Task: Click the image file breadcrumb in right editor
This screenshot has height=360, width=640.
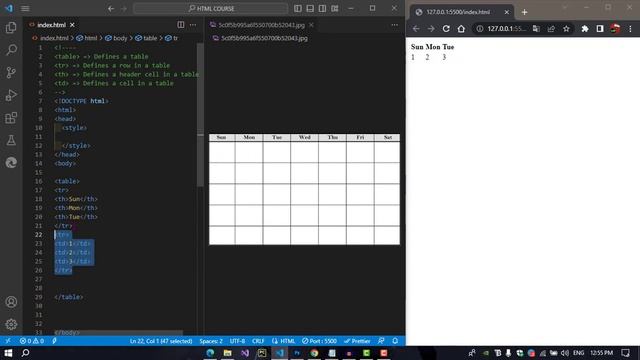Action: [x=264, y=38]
